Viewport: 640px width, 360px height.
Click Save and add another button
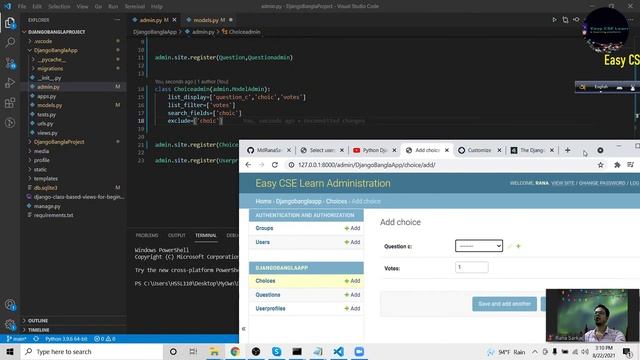tap(504, 304)
